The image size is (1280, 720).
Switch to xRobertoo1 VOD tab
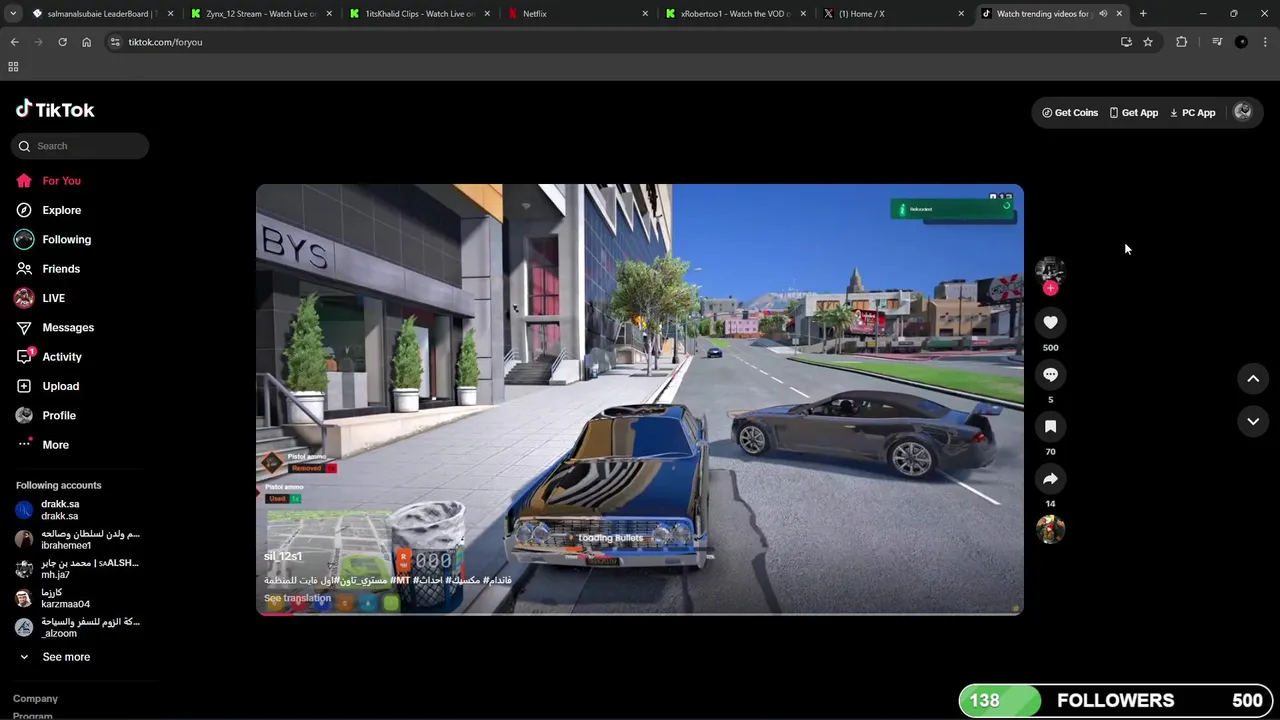[735, 14]
